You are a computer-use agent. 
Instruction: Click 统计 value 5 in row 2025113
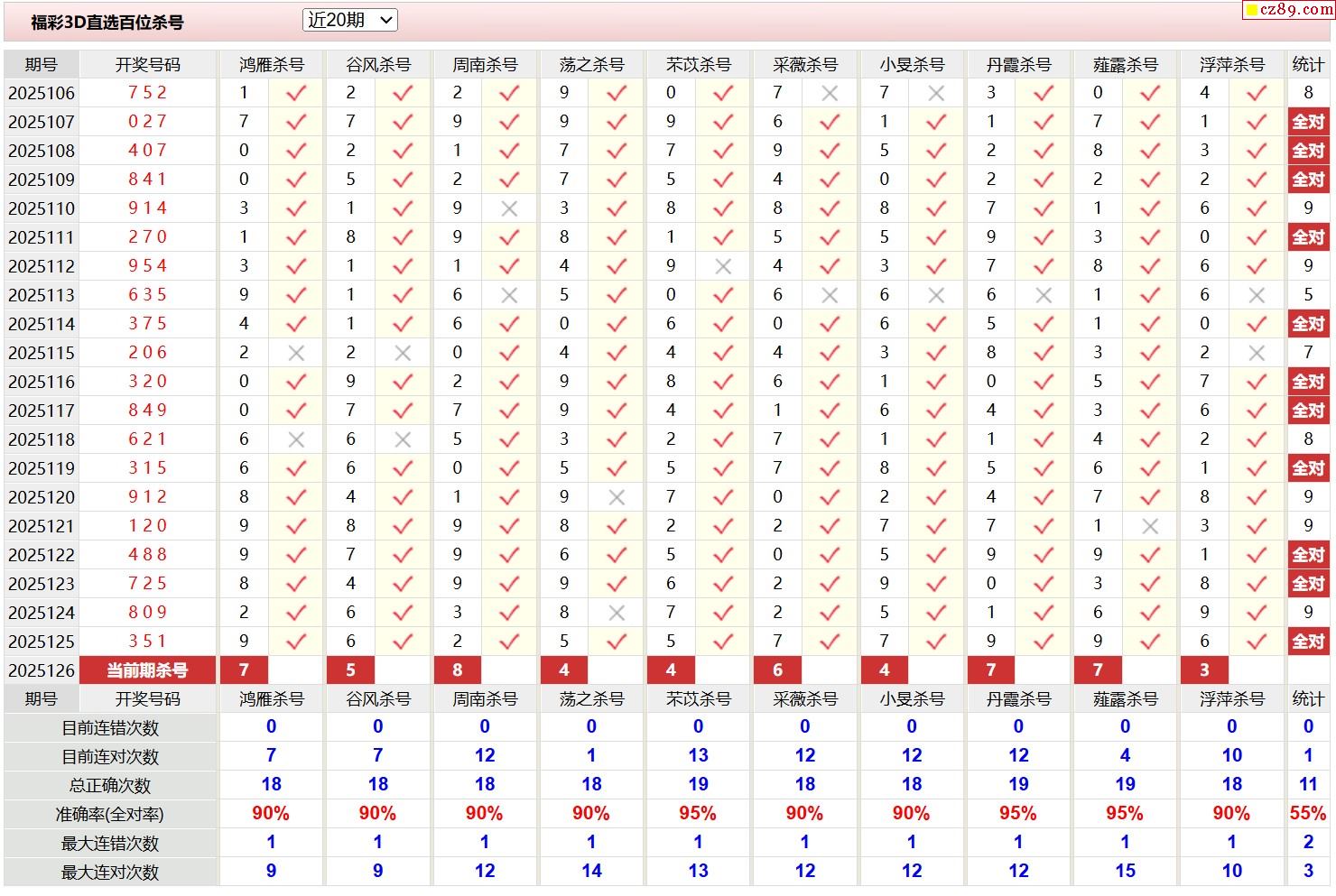[x=1308, y=295]
